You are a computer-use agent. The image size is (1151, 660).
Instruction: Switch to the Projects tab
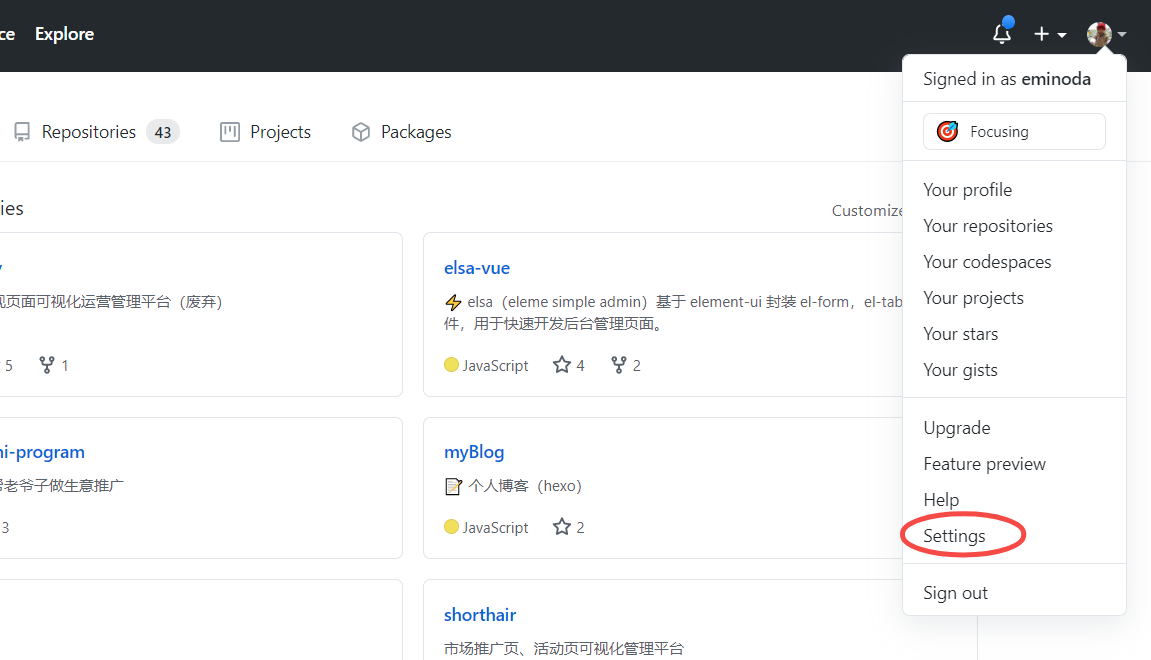point(266,132)
